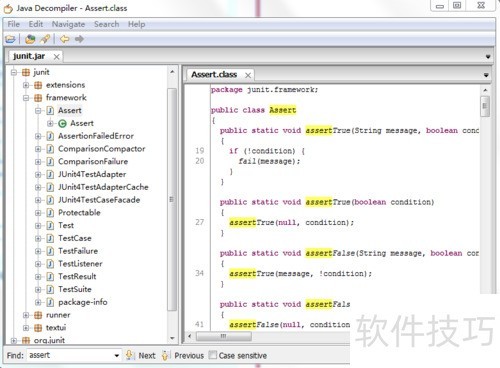Click the Java Decompiler title bar icon

8,8
